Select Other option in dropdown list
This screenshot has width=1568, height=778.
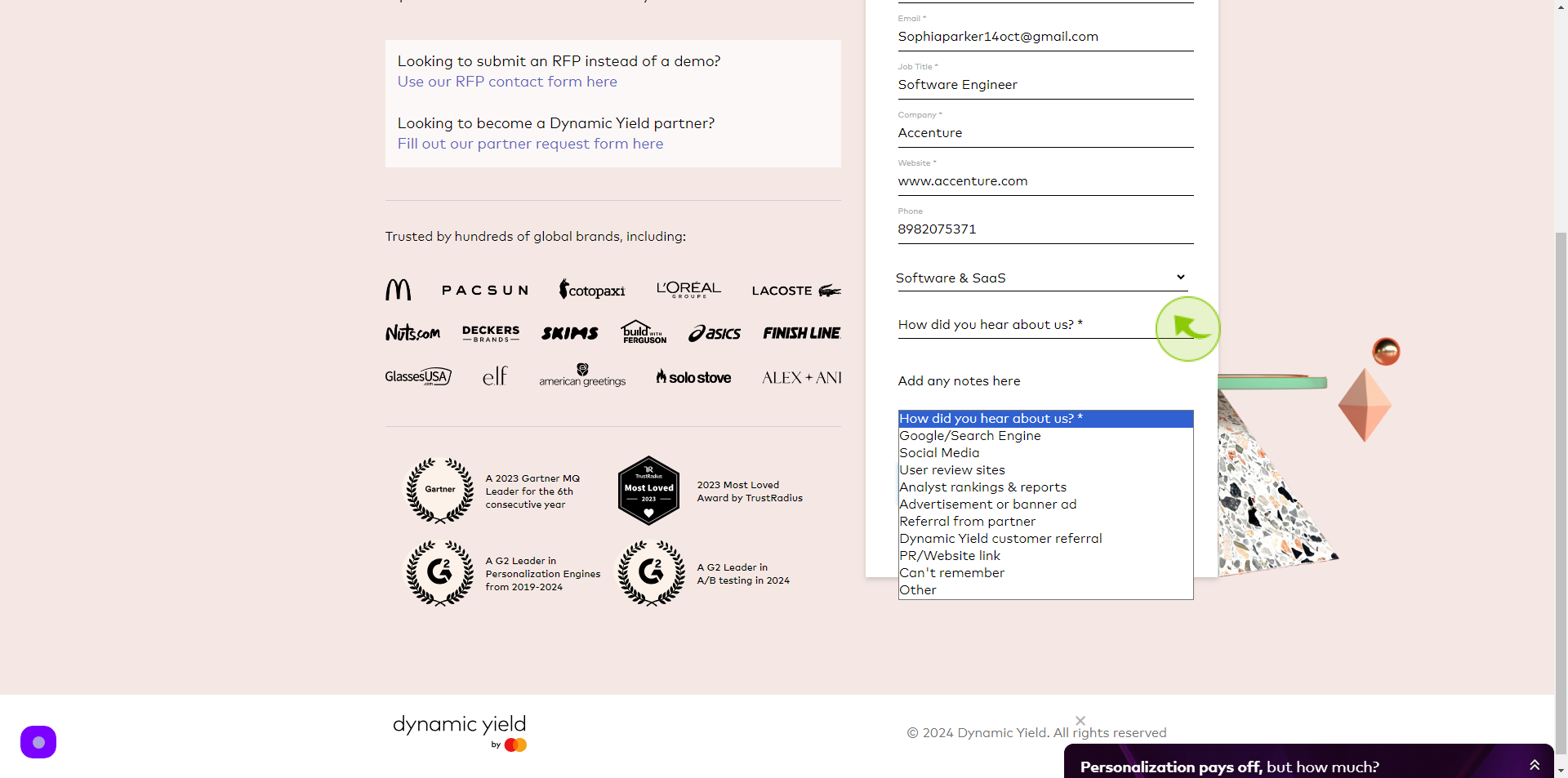point(1045,590)
